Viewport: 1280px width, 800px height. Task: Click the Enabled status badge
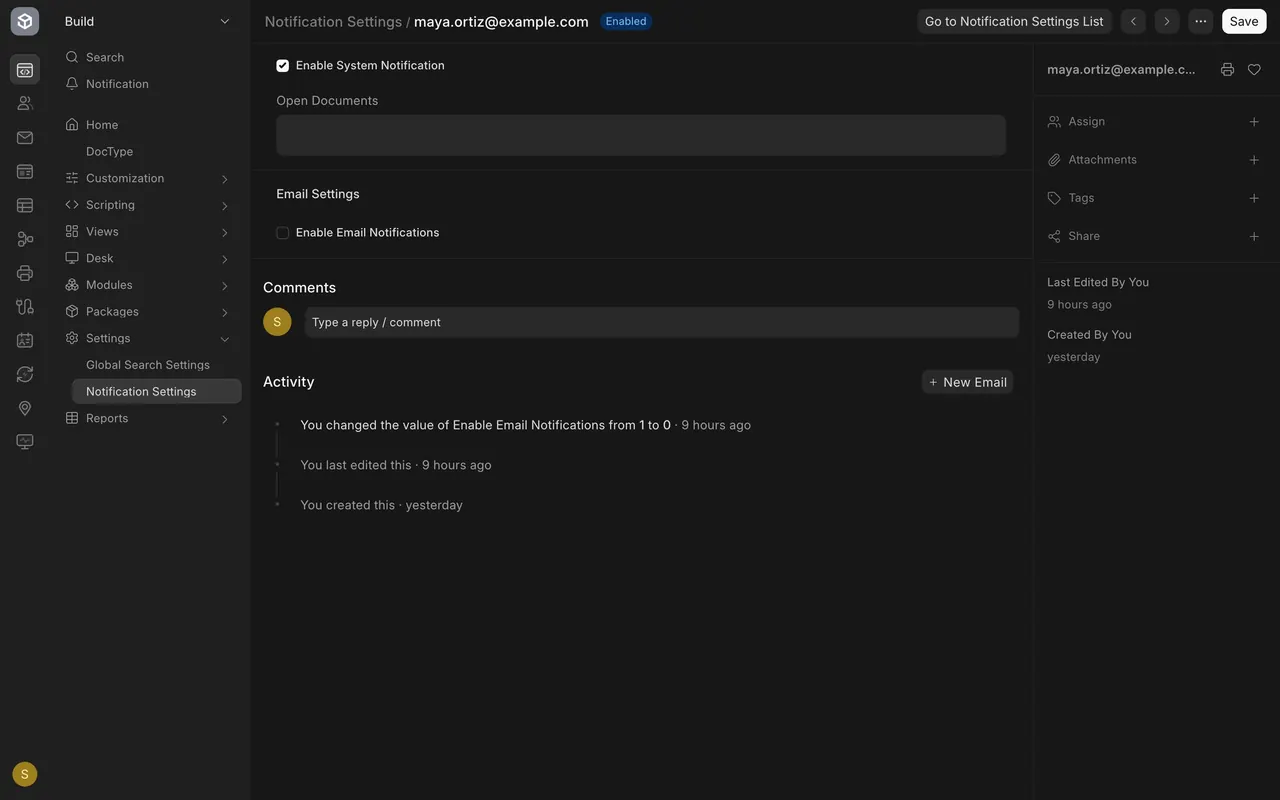[x=626, y=21]
